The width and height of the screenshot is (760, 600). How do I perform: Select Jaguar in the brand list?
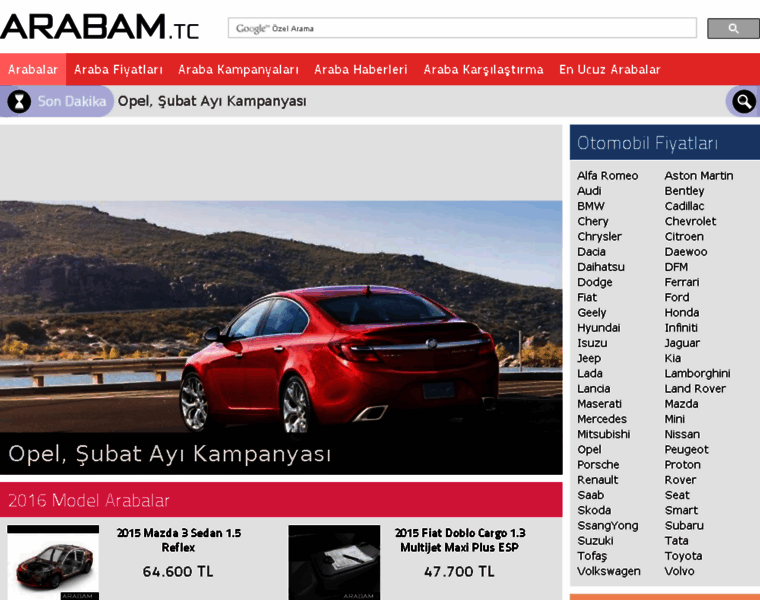682,343
